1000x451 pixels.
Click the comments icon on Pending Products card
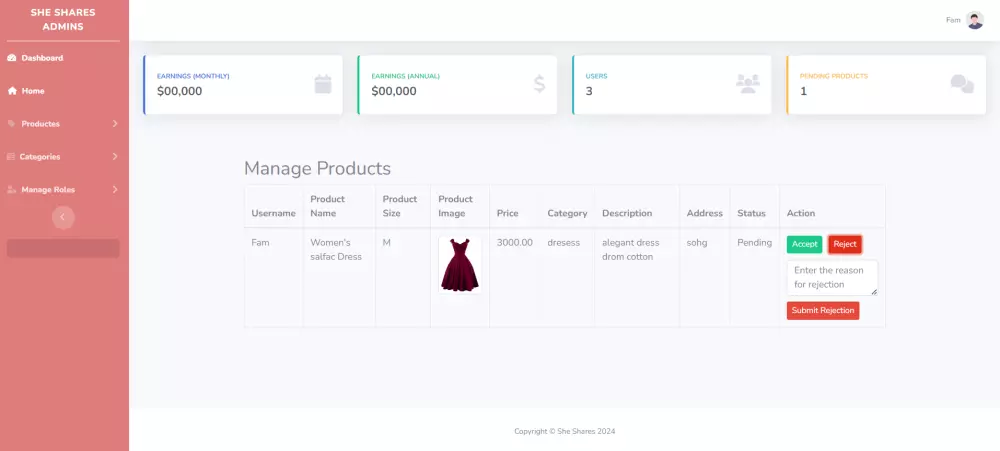[962, 84]
